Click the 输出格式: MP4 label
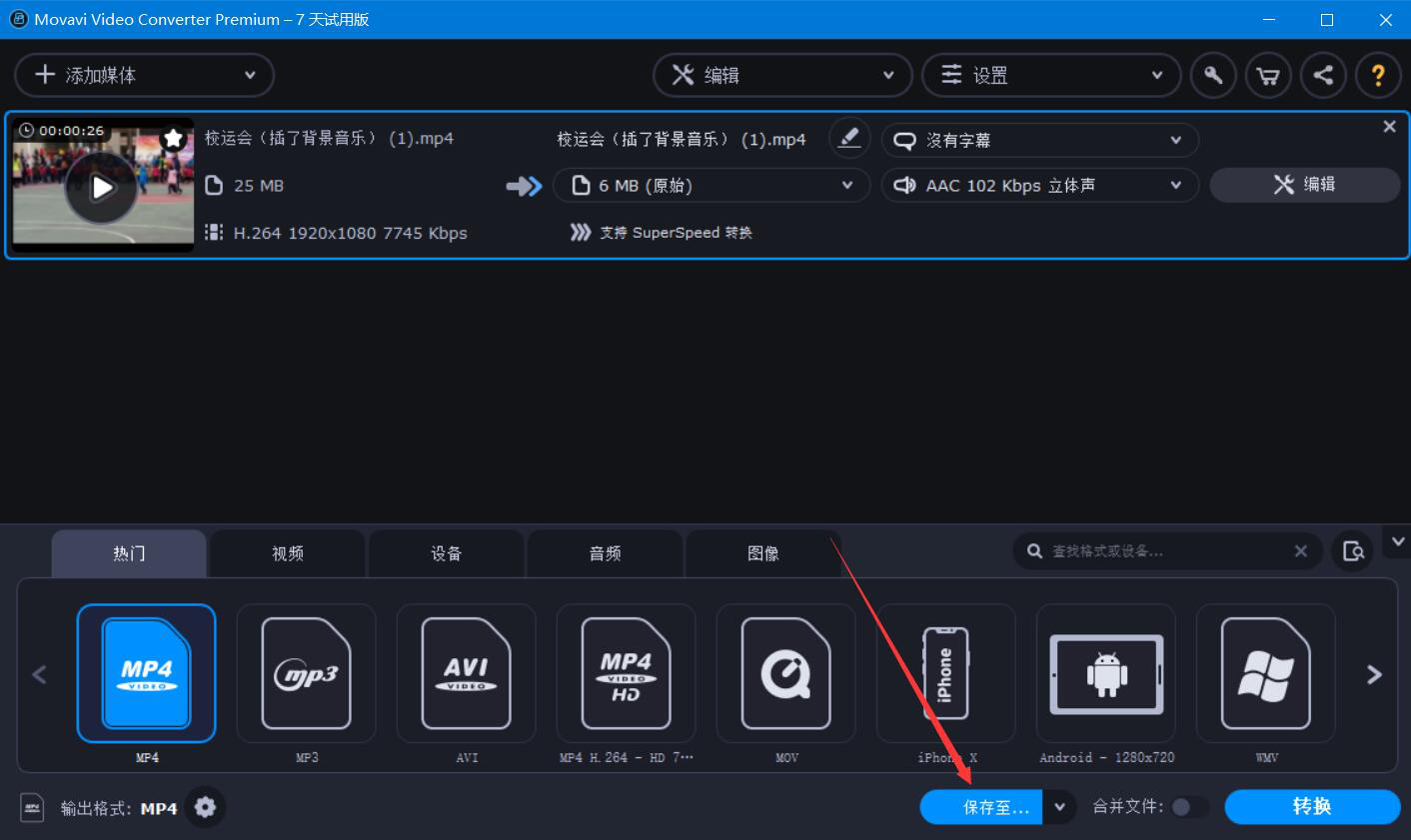The image size is (1411, 840). point(119,808)
